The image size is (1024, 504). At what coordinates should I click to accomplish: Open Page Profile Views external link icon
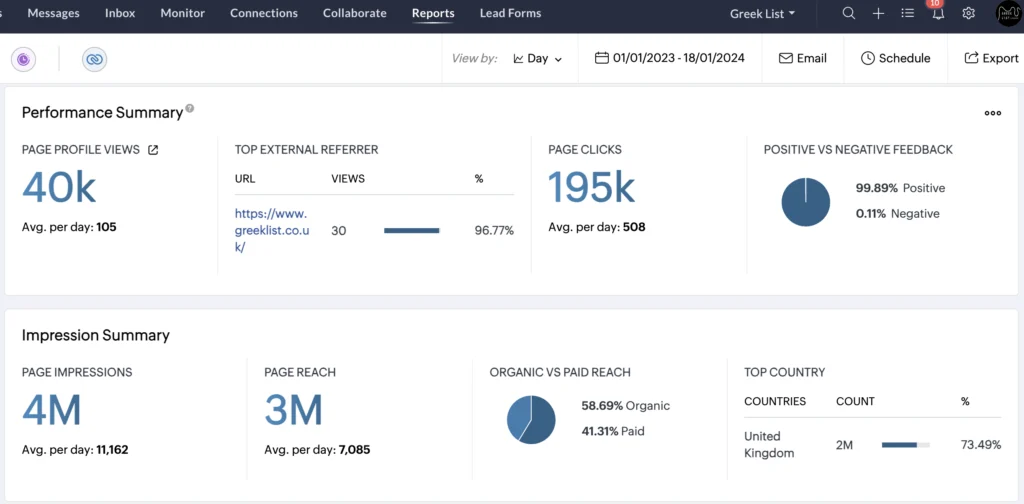click(153, 150)
